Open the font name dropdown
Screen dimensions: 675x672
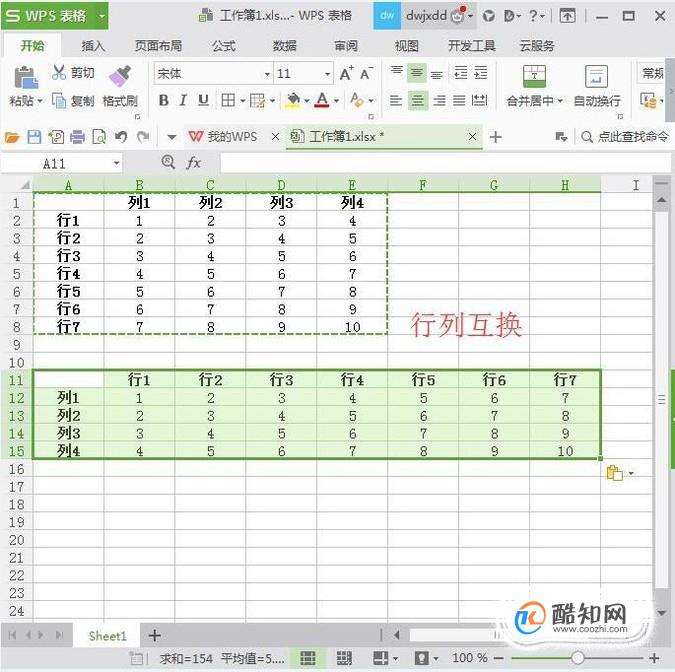coord(267,74)
